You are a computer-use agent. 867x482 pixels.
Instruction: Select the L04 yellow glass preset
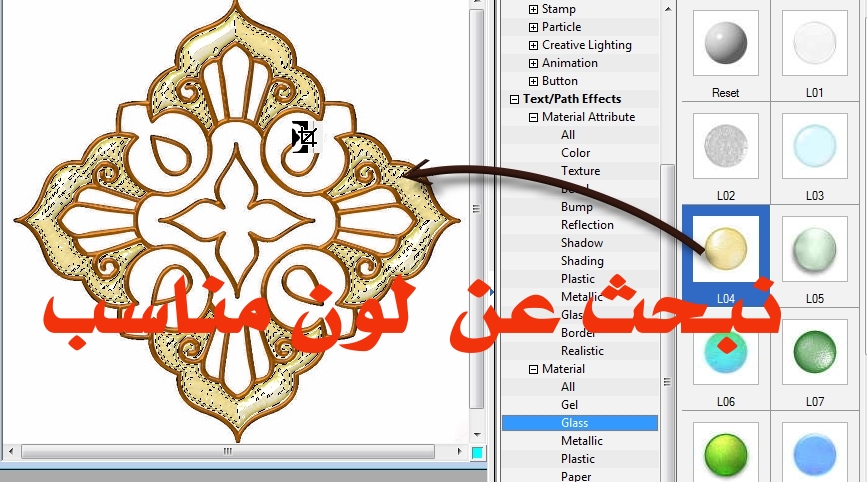(x=726, y=247)
